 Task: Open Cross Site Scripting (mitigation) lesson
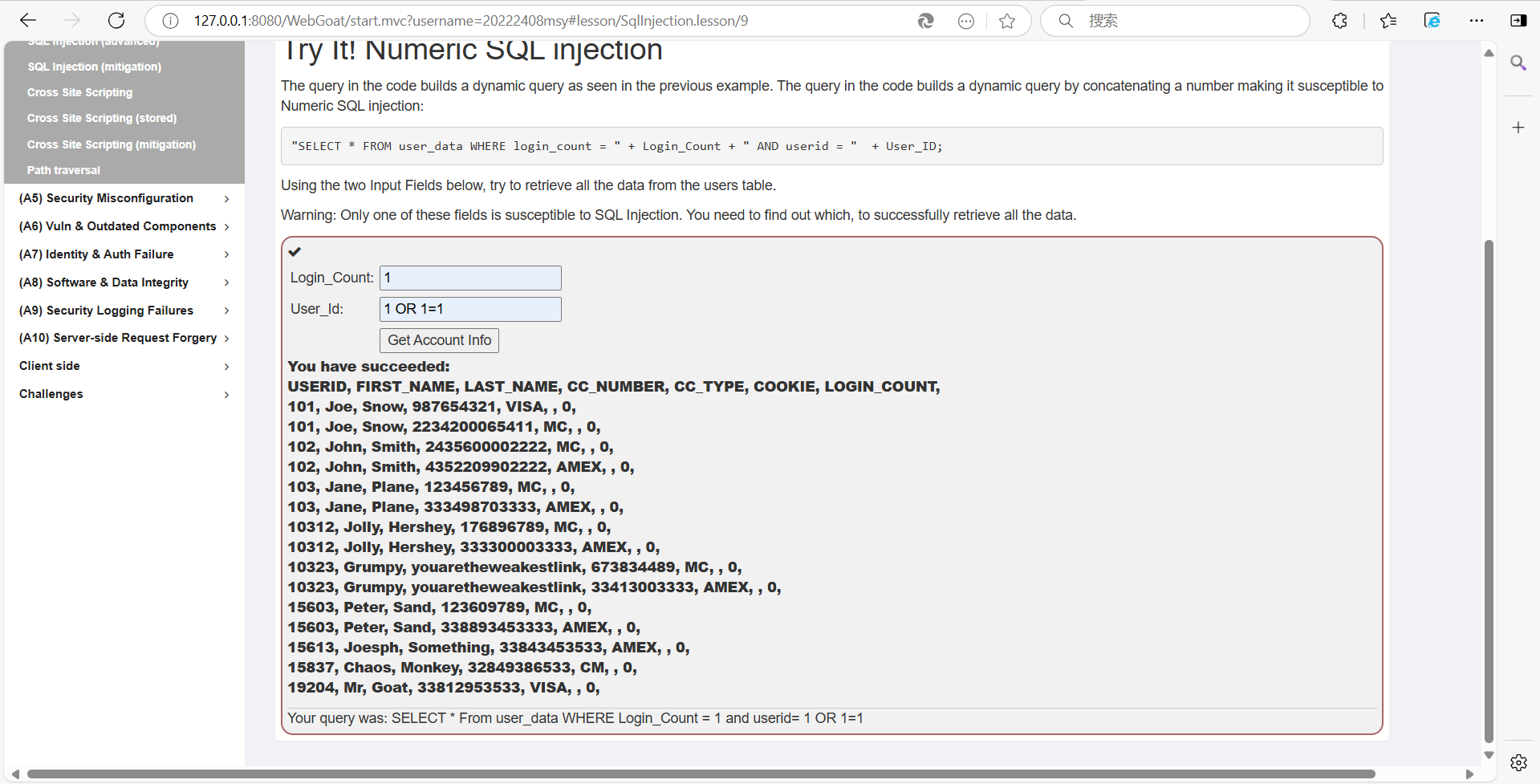pyautogui.click(x=112, y=144)
